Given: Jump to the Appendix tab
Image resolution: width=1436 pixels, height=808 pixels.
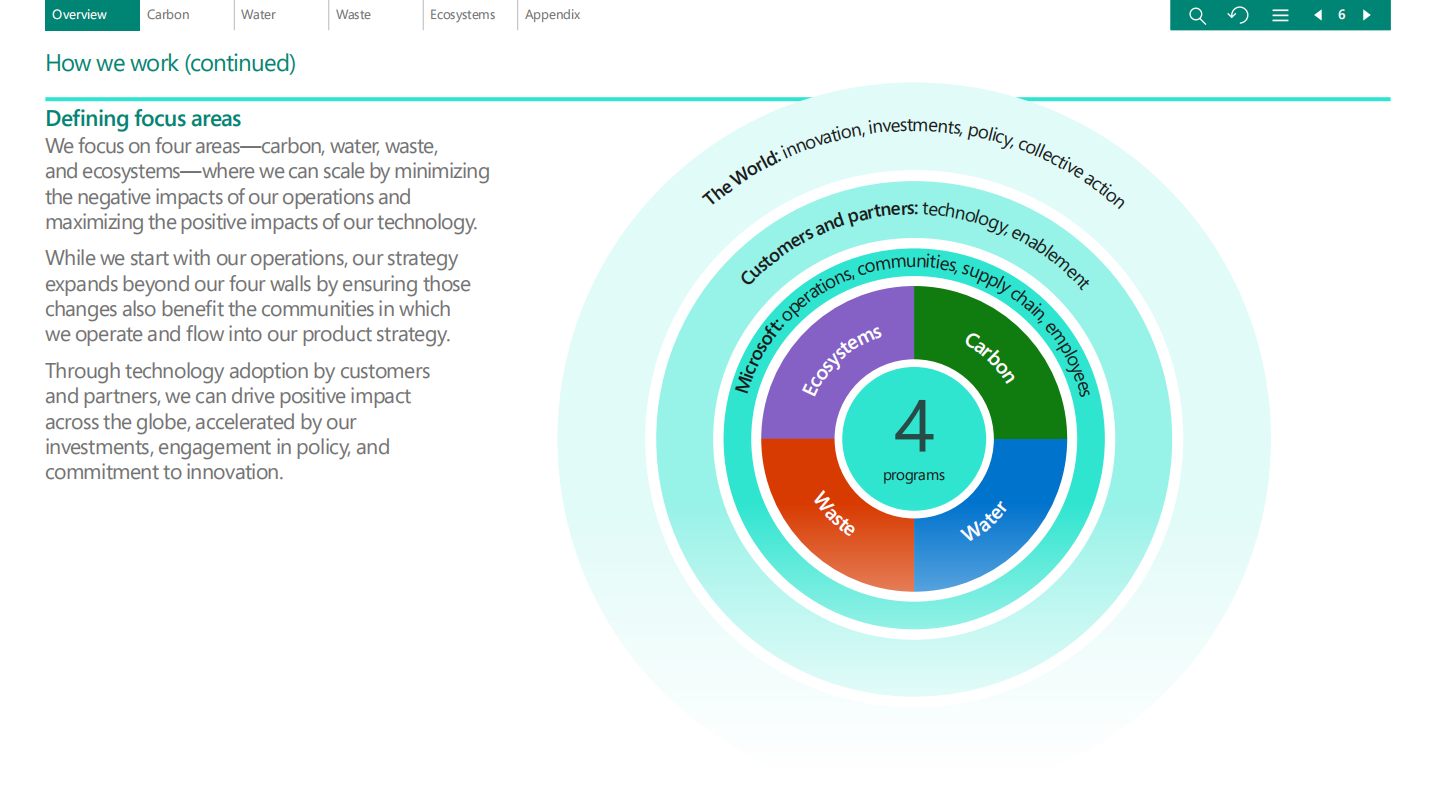Looking at the screenshot, I should [x=552, y=15].
